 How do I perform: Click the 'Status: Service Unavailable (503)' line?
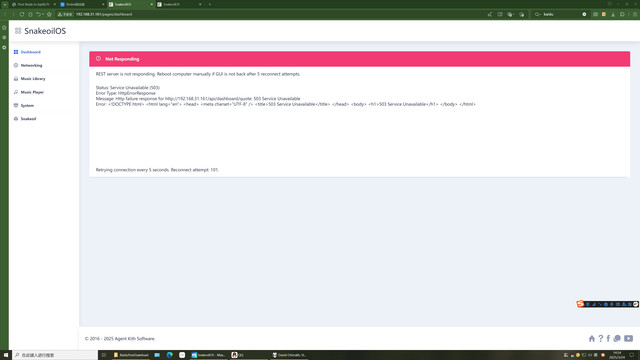128,88
